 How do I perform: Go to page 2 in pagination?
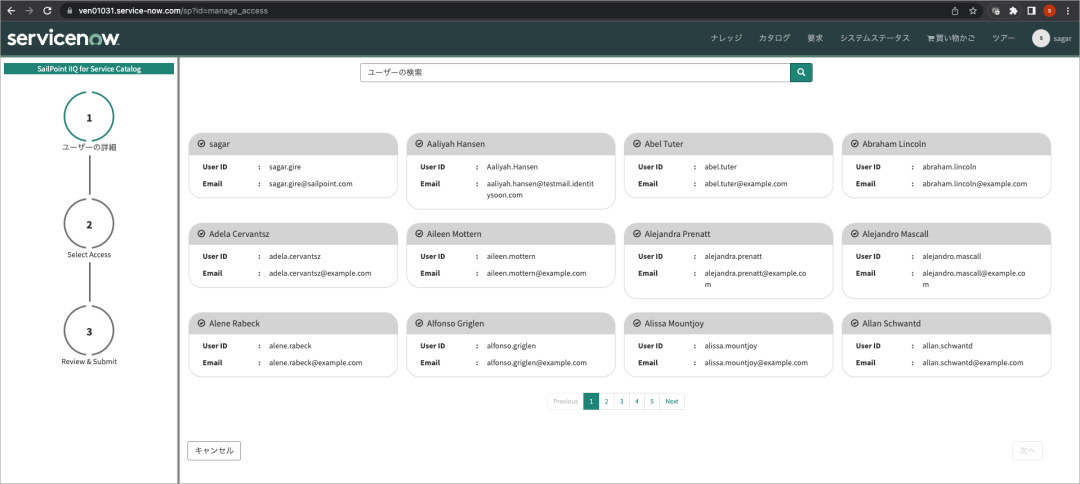coord(606,401)
